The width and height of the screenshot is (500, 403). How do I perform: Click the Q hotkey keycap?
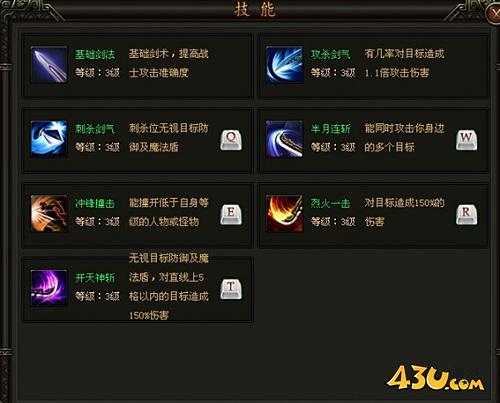pos(231,140)
